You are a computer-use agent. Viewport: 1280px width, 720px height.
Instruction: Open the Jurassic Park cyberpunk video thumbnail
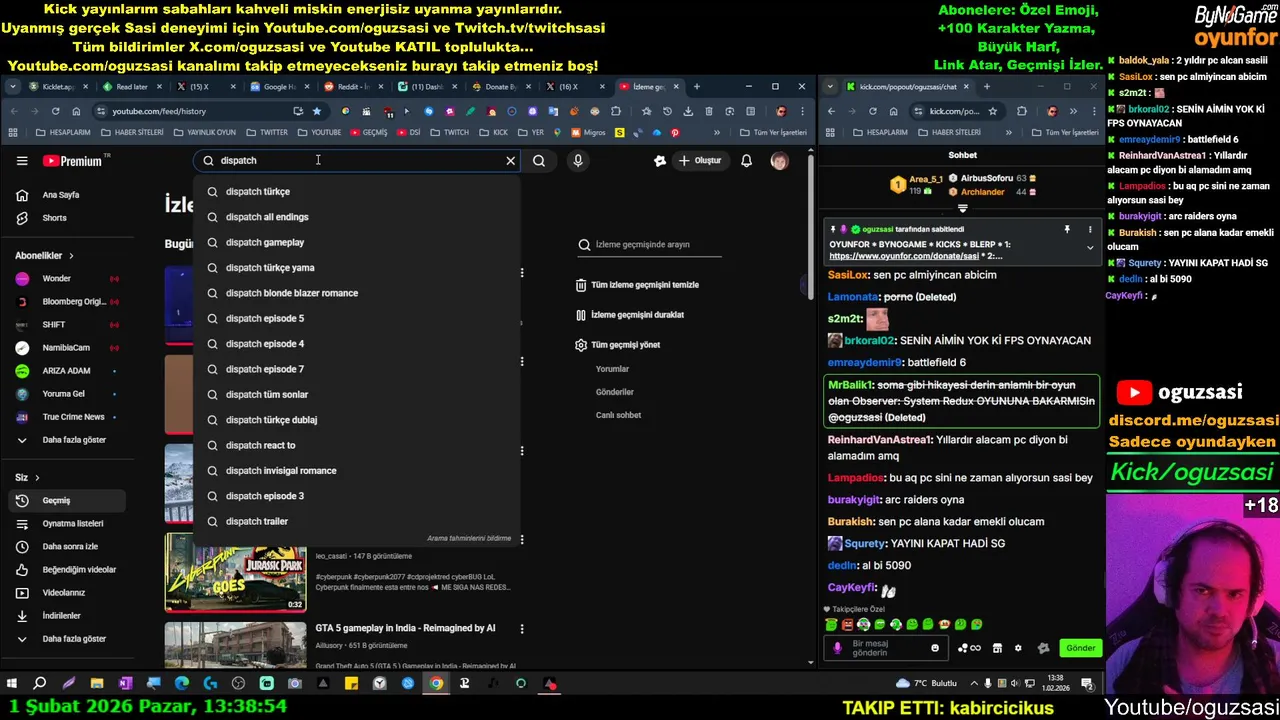click(235, 572)
